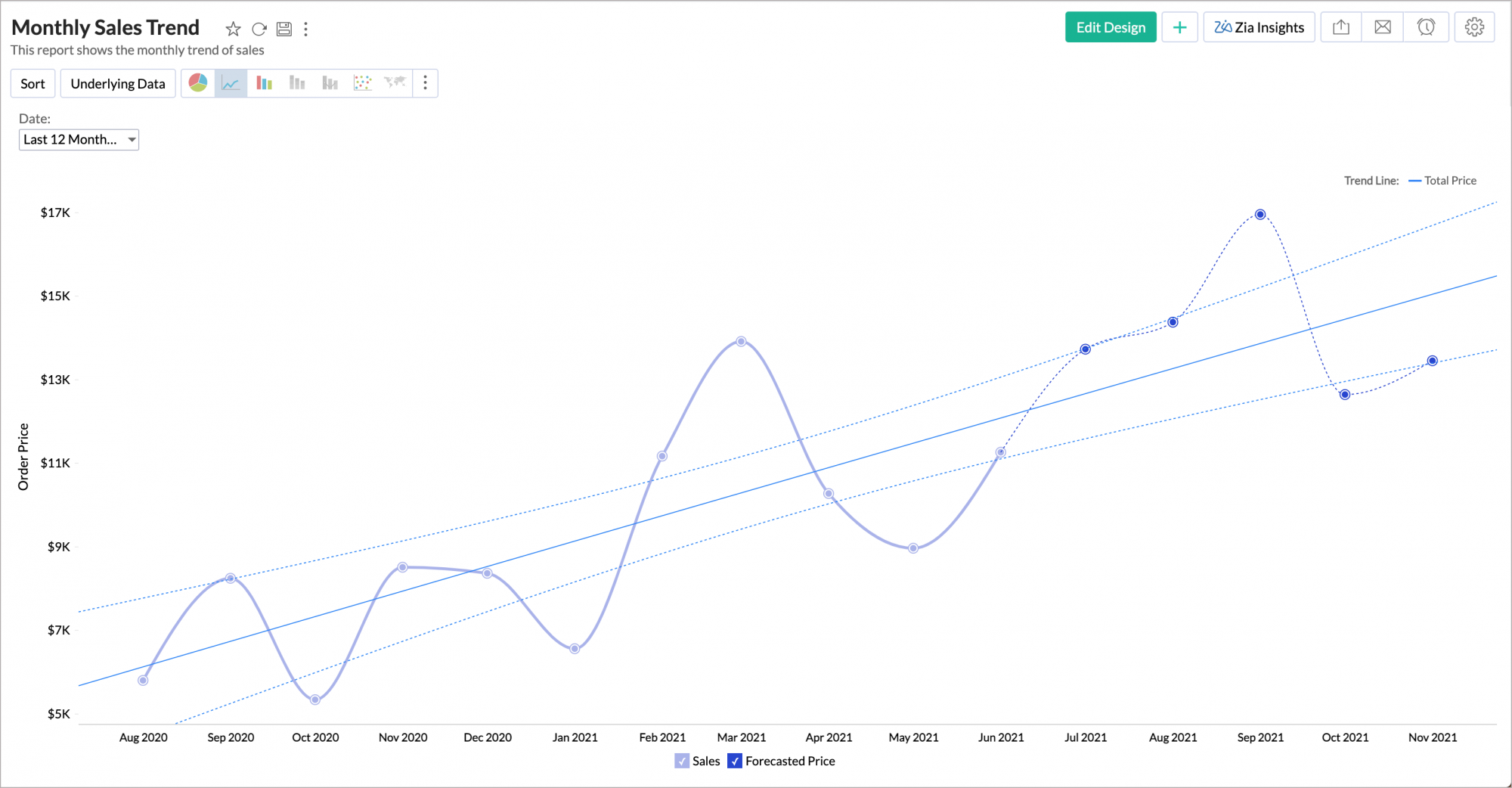
Task: Switch to pie chart view
Action: [x=198, y=83]
